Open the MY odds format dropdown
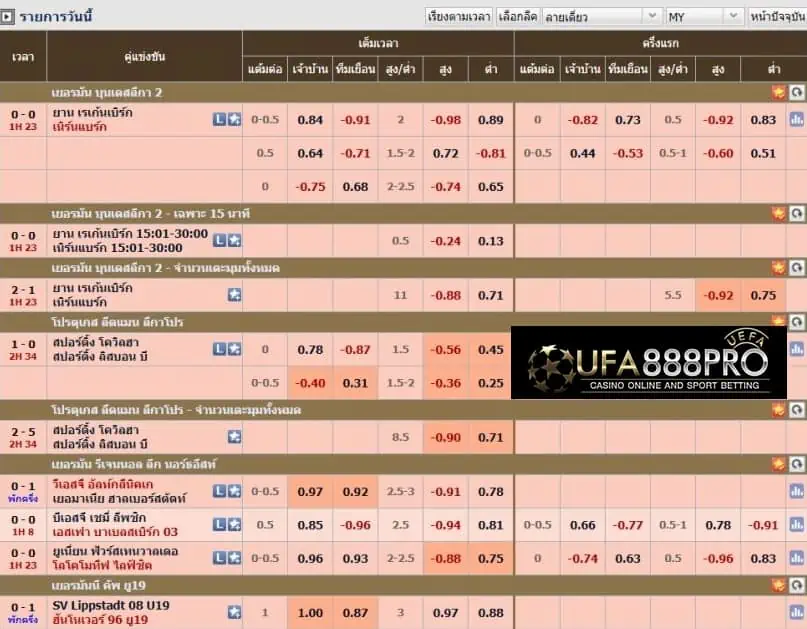The height and width of the screenshot is (629, 807). click(x=705, y=16)
